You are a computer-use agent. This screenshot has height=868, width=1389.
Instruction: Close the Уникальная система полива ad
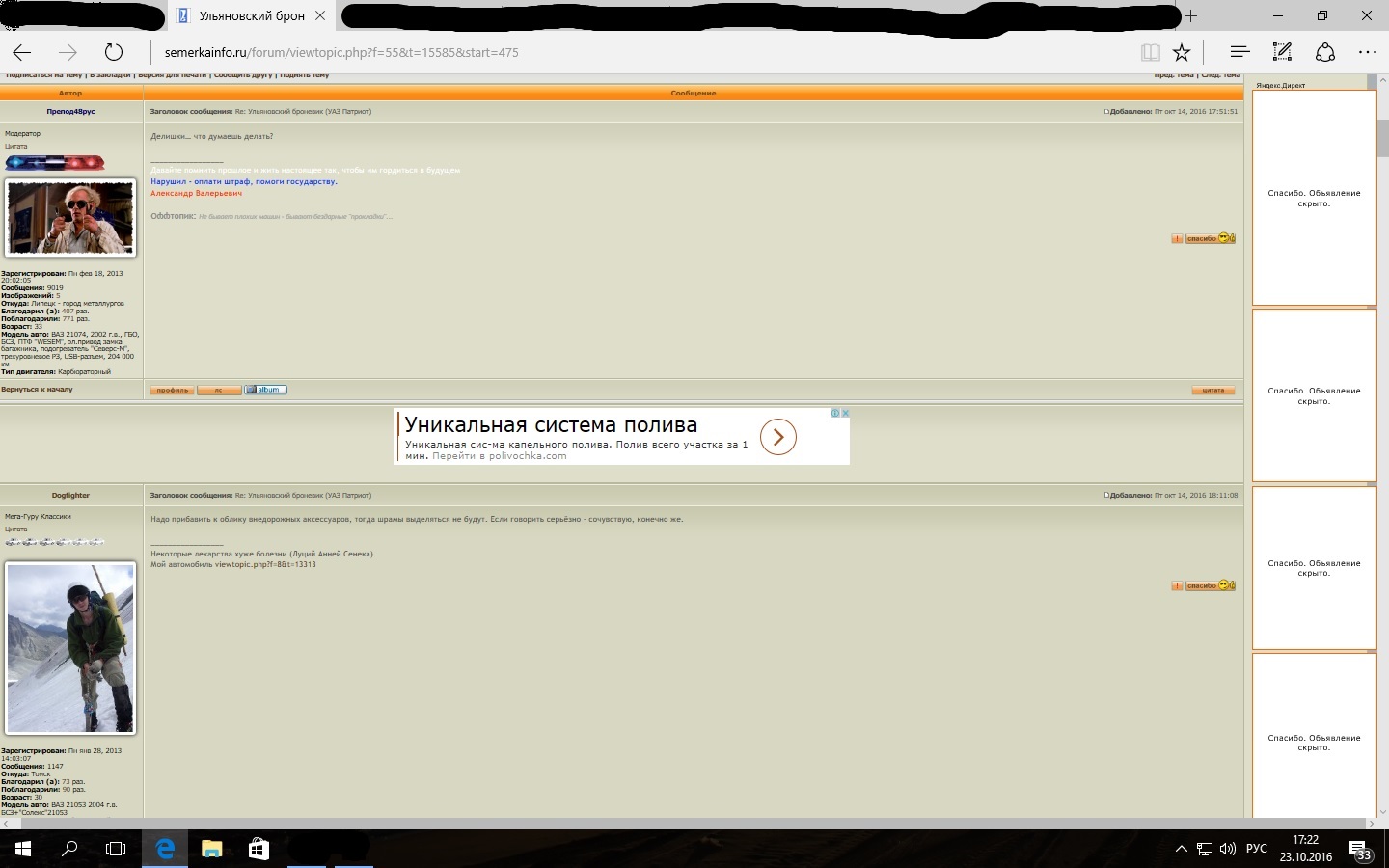pos(845,413)
